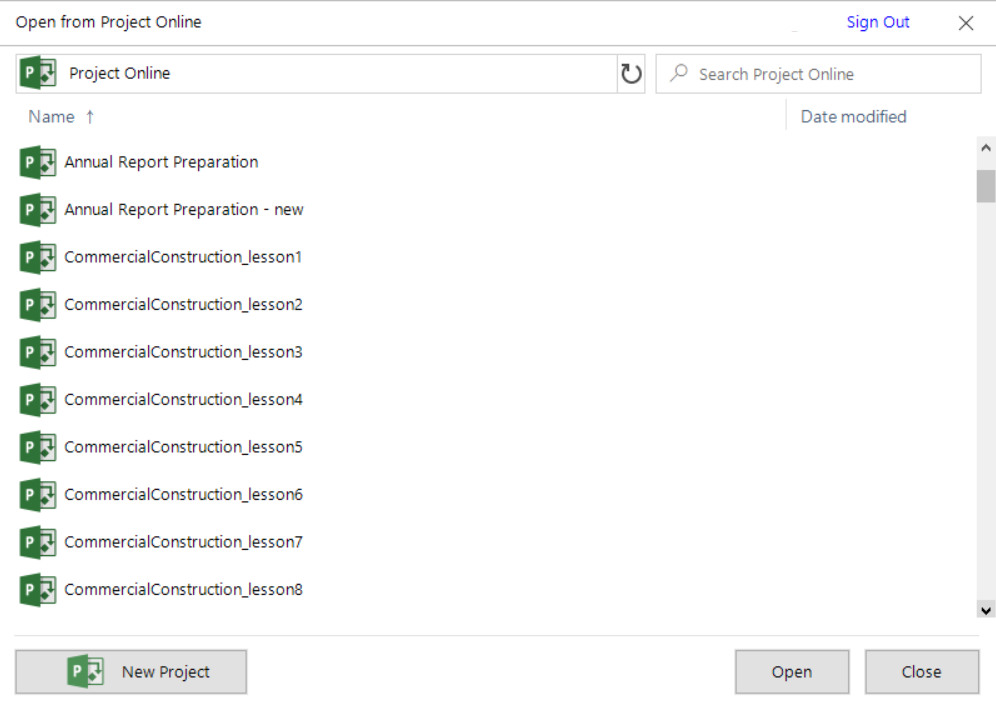Click the Name sort arrow
Screen dimensions: 996x717
(x=90, y=117)
